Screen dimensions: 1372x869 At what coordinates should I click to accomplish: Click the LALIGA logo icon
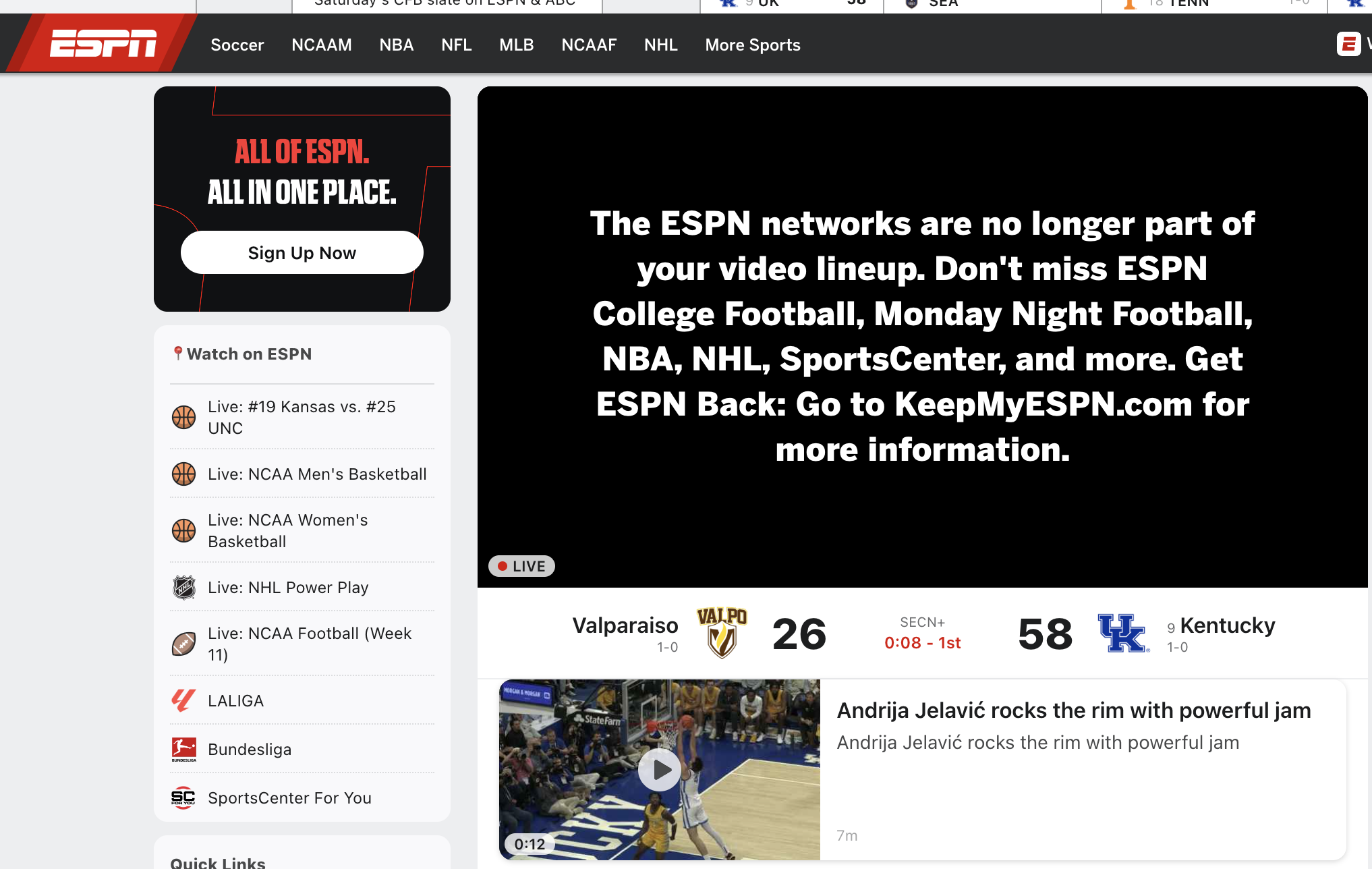pyautogui.click(x=183, y=701)
